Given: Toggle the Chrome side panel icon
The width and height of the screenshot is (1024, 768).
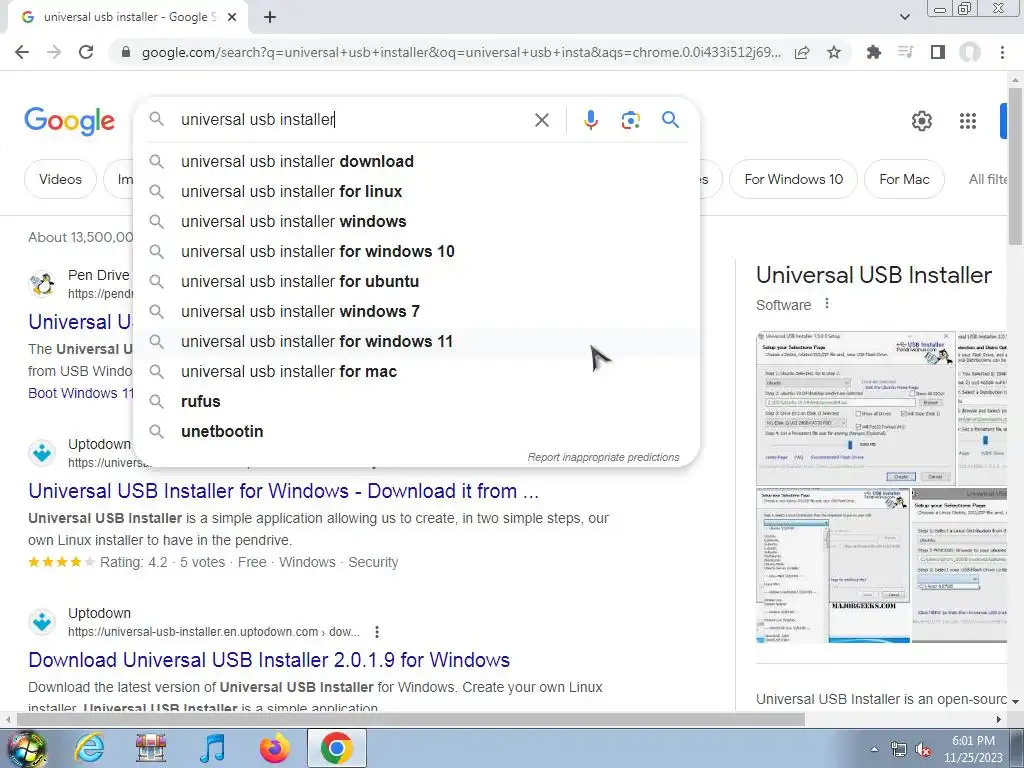Looking at the screenshot, I should 938,52.
